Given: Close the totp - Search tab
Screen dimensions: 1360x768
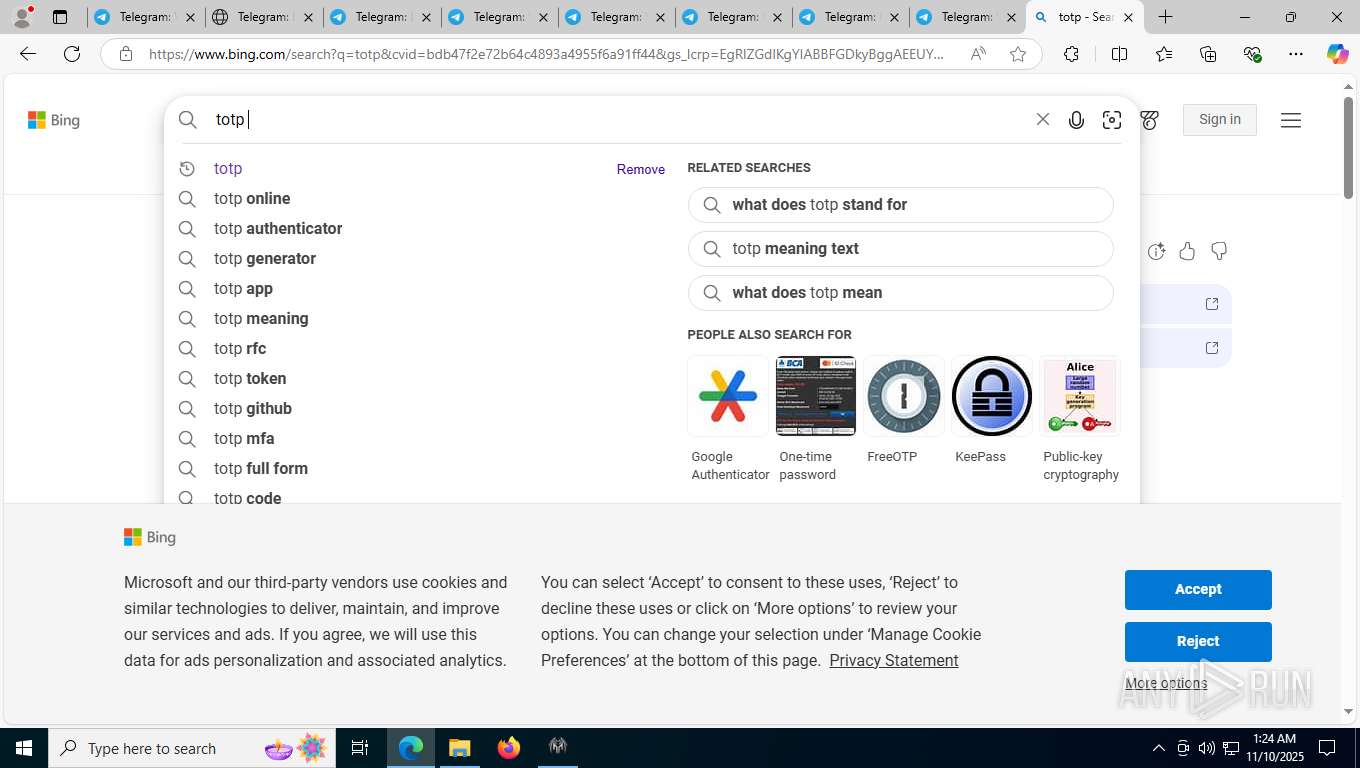Looking at the screenshot, I should [1128, 17].
